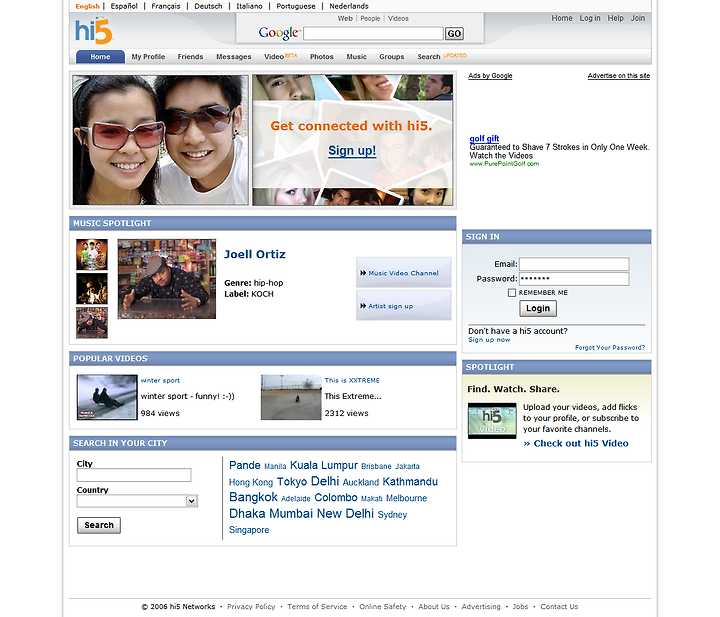Click the top-right Join link
The height and width of the screenshot is (617, 720).
637,18
